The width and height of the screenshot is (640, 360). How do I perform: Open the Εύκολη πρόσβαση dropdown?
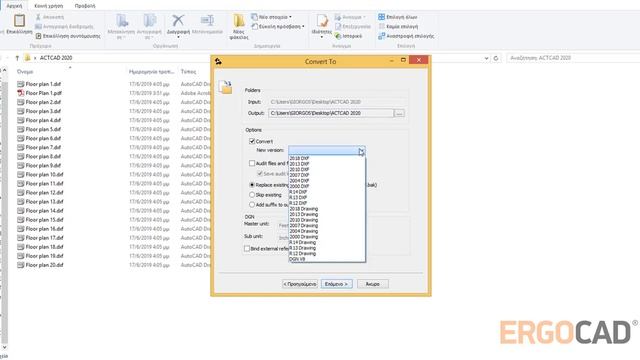pos(303,27)
